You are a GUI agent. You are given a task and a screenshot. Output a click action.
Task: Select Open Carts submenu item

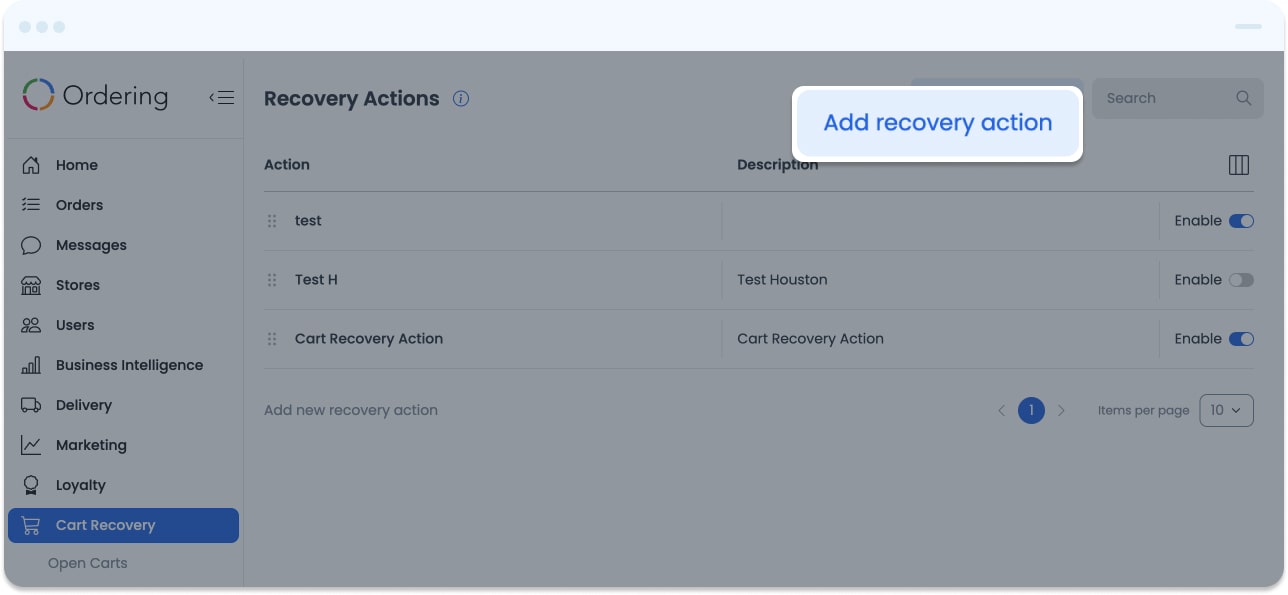[x=88, y=563]
